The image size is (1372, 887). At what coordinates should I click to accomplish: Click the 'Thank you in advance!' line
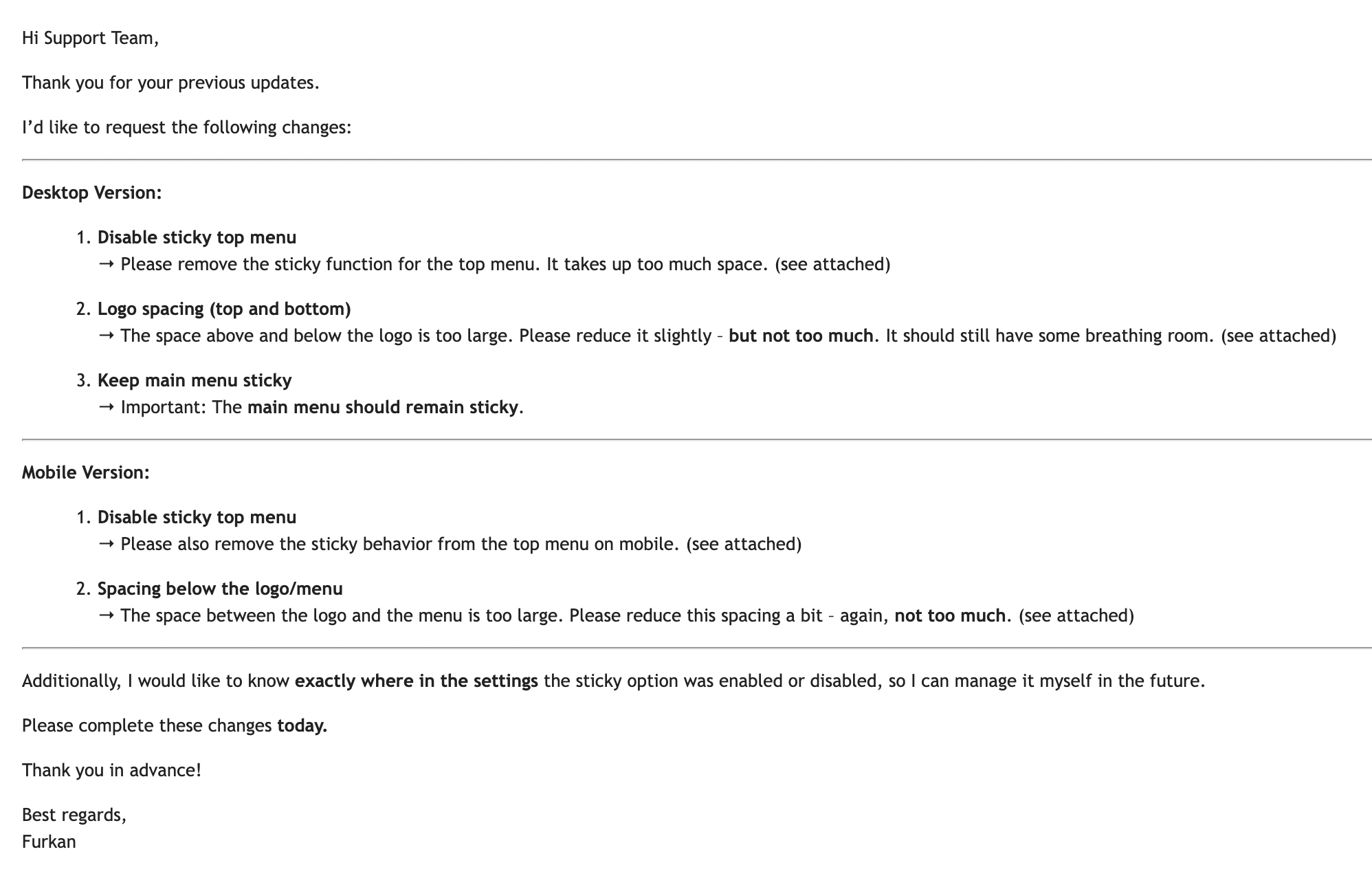111,771
